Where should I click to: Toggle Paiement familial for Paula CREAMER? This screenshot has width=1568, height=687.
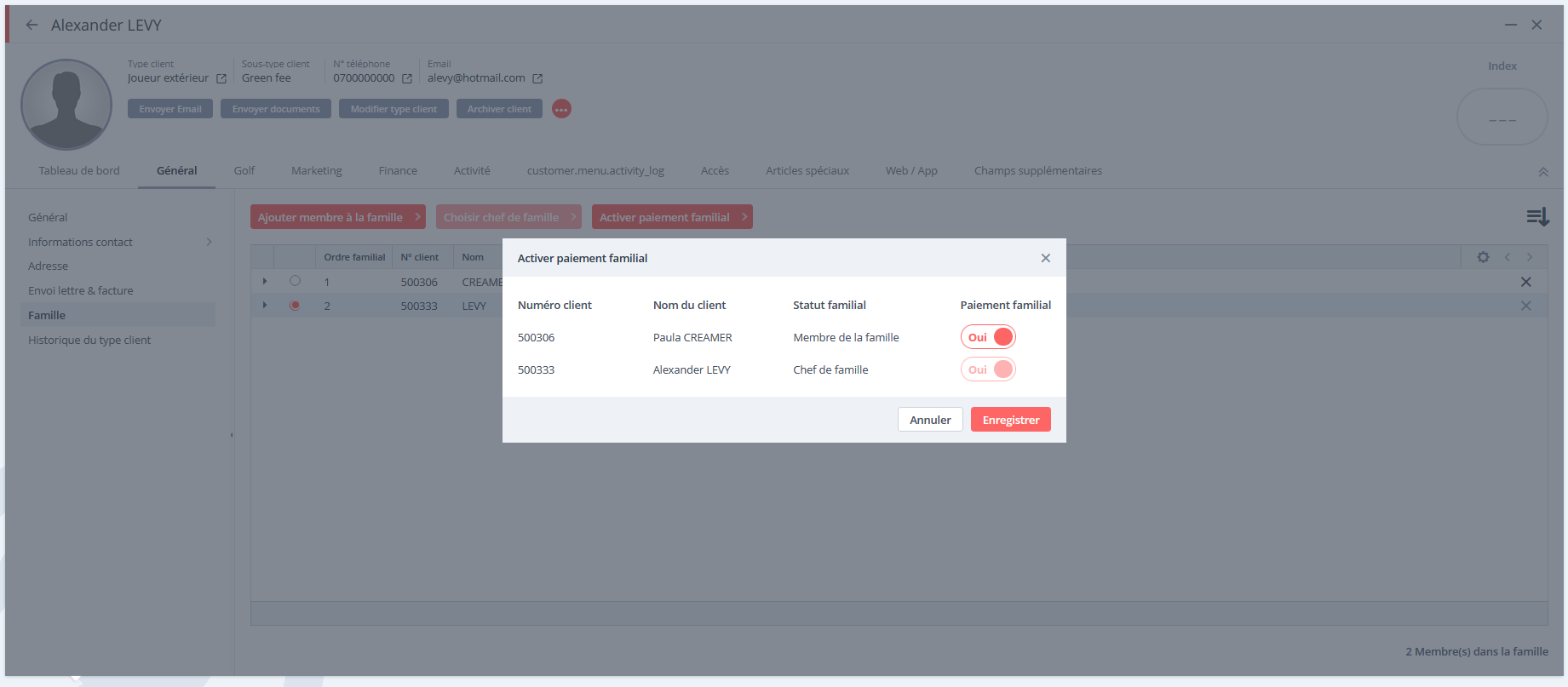[988, 337]
